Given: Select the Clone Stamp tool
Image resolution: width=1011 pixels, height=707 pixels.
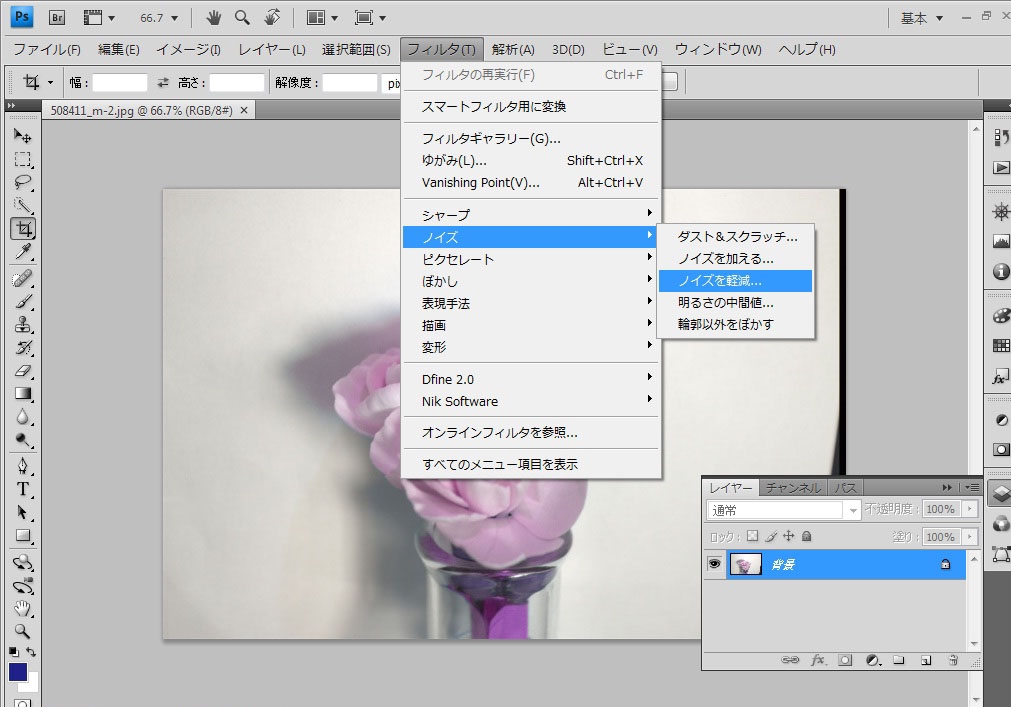Looking at the screenshot, I should click(22, 324).
